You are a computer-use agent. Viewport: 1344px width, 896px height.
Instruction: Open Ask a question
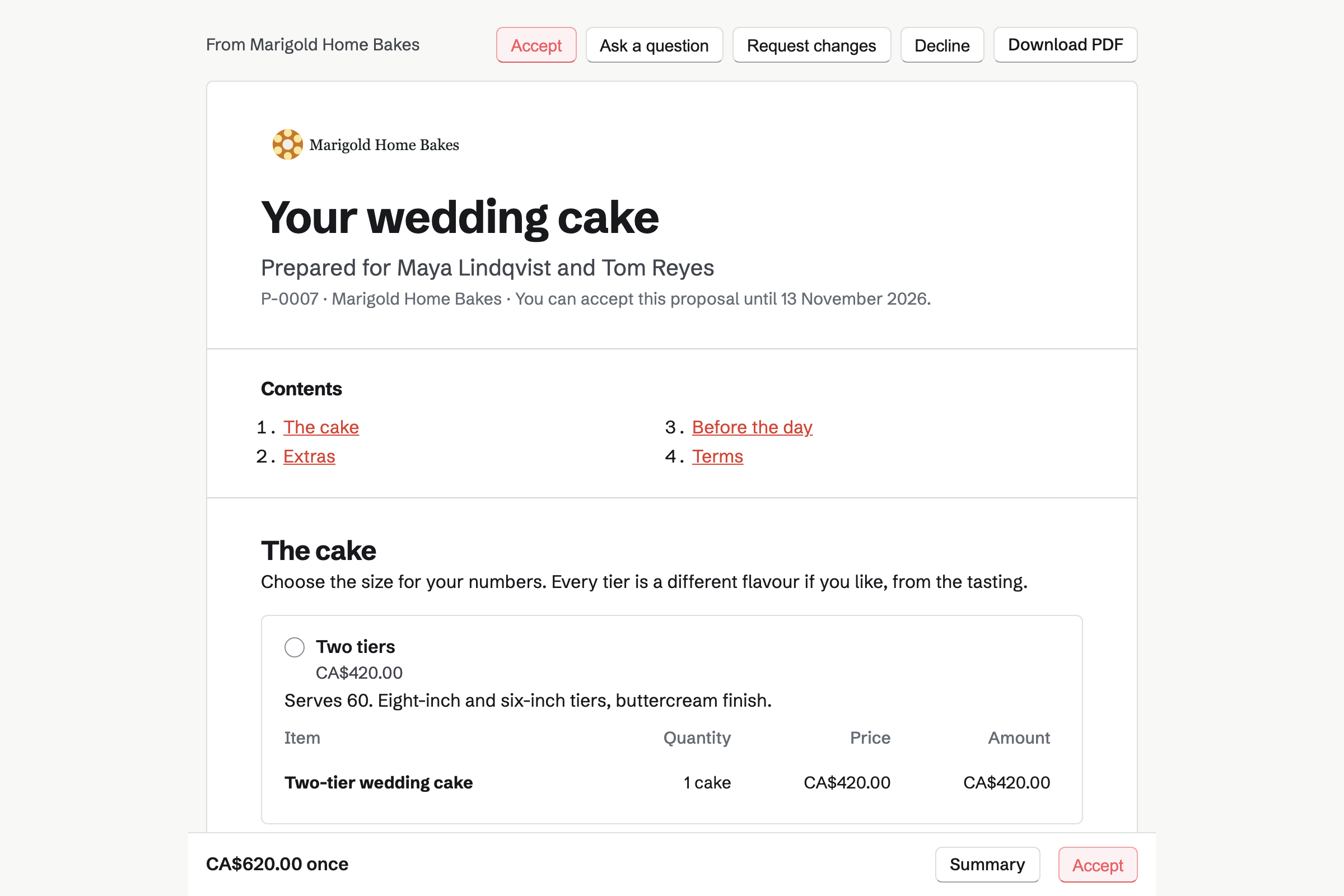pyautogui.click(x=654, y=45)
